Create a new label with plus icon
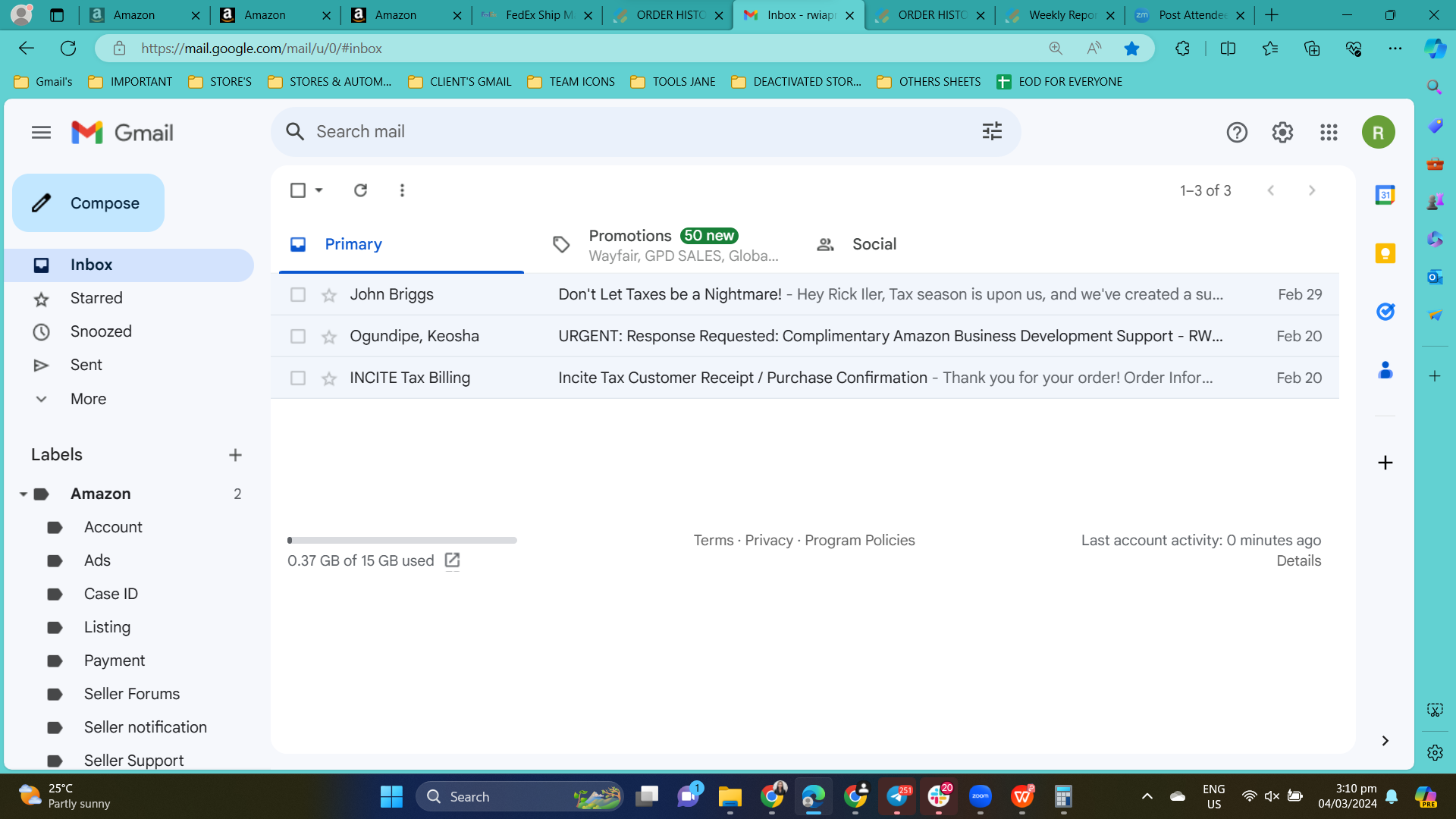Viewport: 1456px width, 819px height. 235,455
